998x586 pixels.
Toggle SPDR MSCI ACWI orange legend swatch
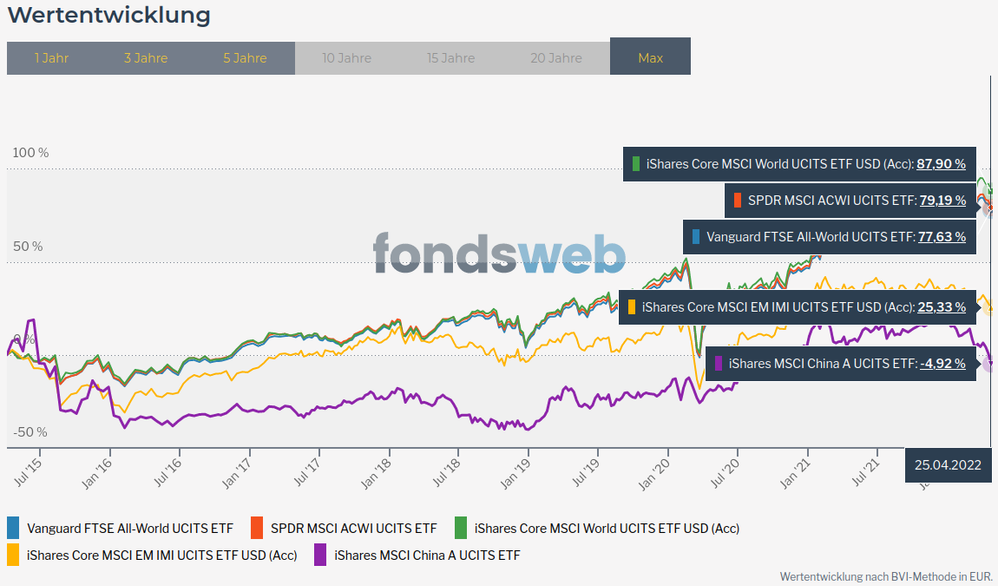[x=257, y=527]
